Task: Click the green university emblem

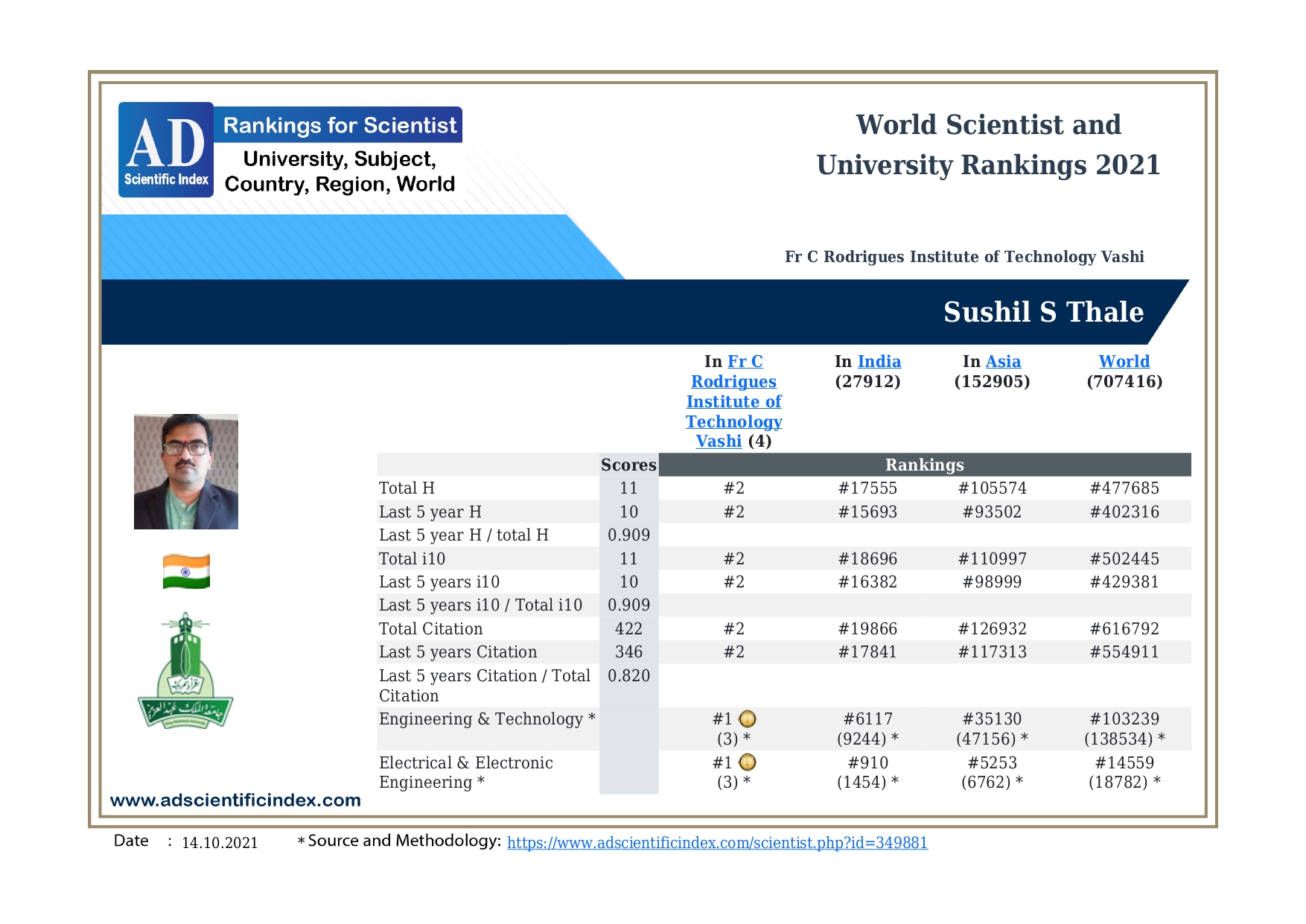Action: pos(185,671)
